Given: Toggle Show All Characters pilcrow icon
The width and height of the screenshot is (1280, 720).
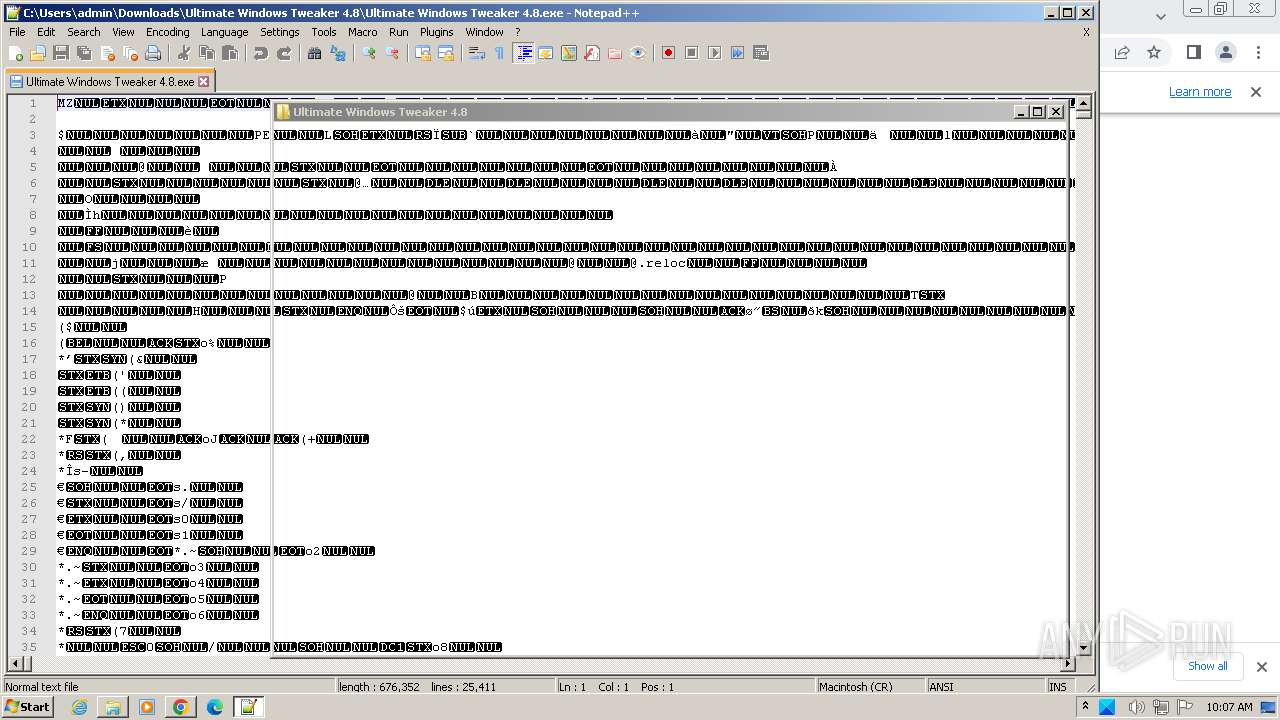Looking at the screenshot, I should pyautogui.click(x=499, y=53).
